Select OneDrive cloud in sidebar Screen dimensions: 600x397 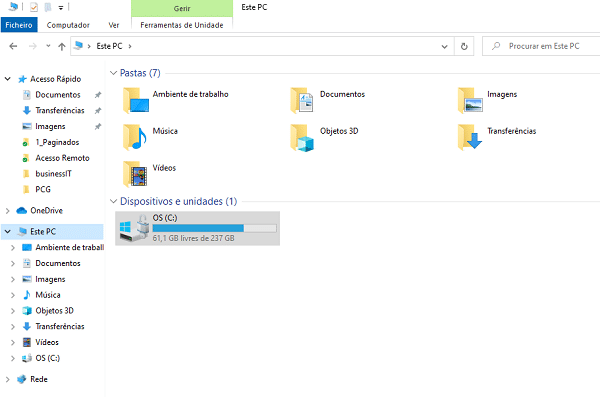click(21, 211)
